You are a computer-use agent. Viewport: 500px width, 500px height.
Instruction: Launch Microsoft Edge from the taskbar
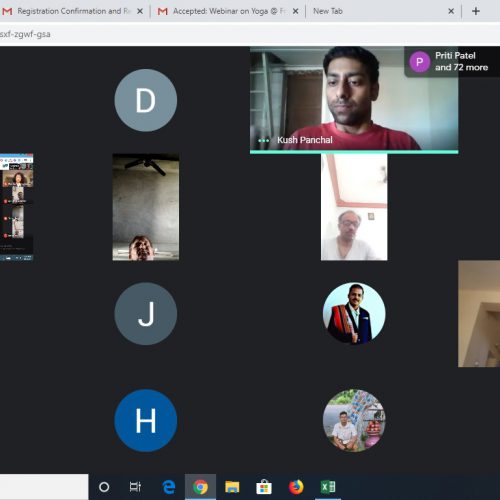(x=169, y=487)
